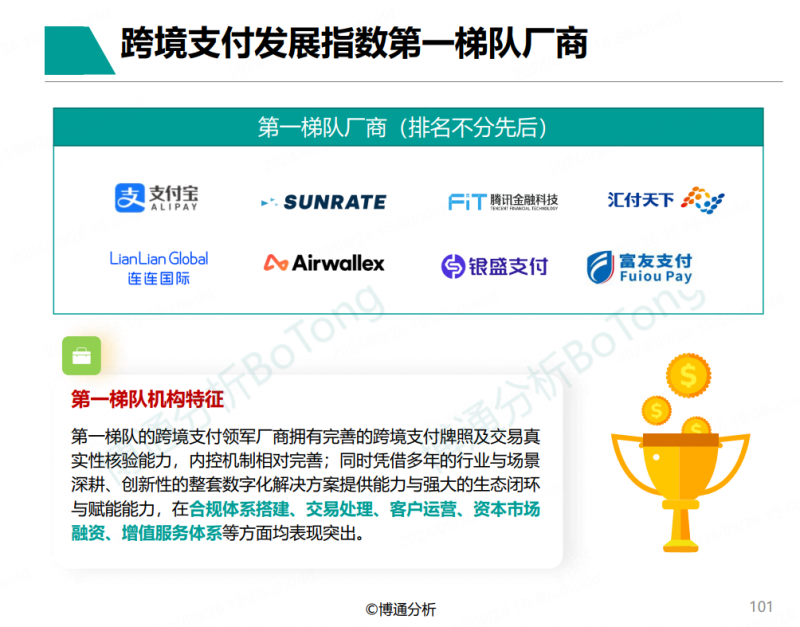Click the largest gold dollar coin
Viewport: 800px width, 627px height.
(x=688, y=375)
